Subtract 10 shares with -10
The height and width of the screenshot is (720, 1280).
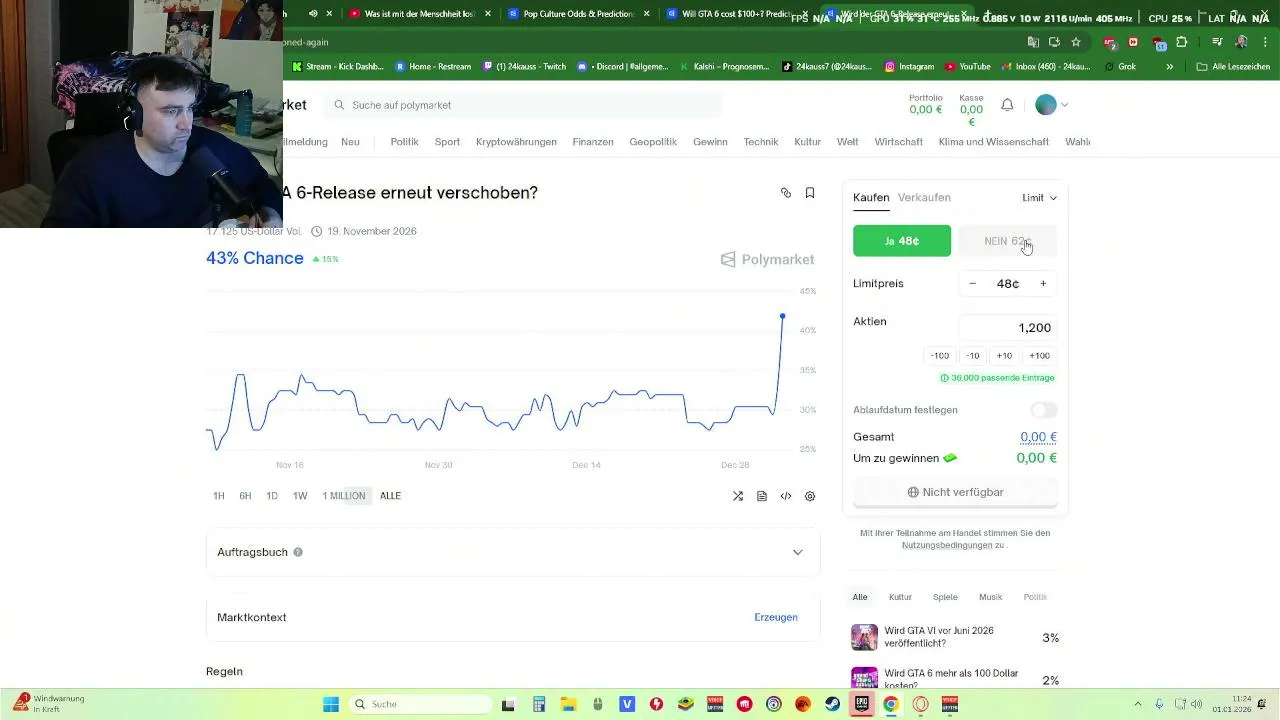(x=973, y=356)
